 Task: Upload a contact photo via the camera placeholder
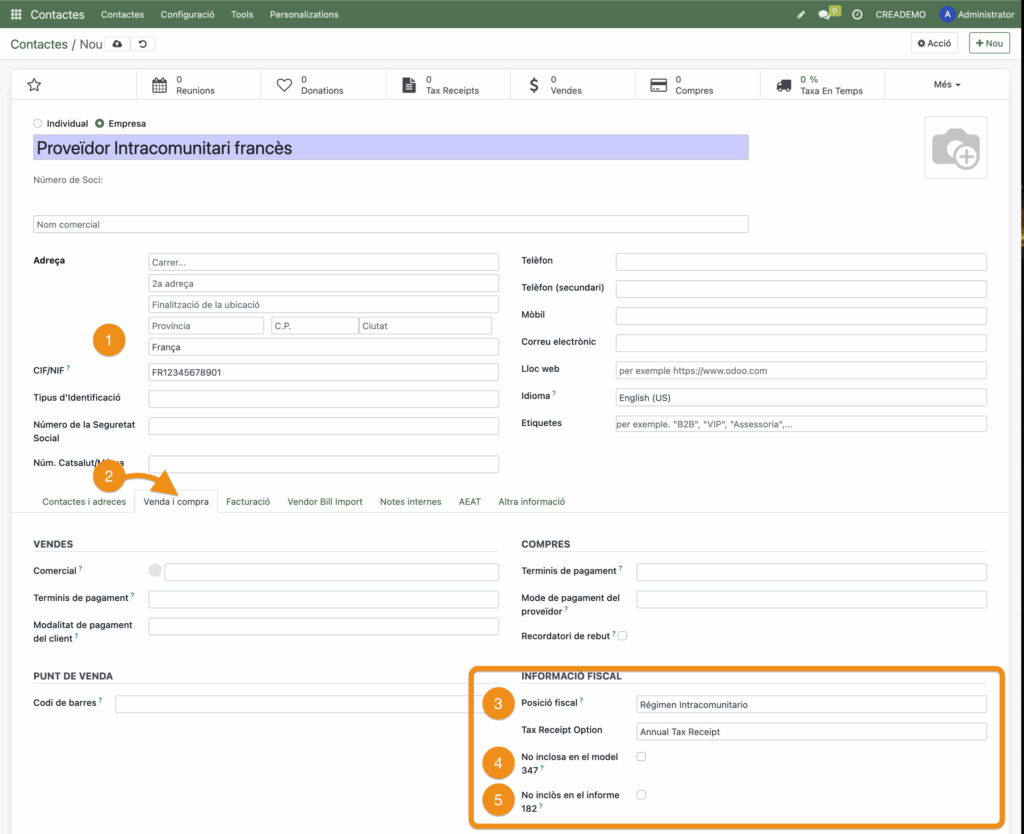click(955, 148)
